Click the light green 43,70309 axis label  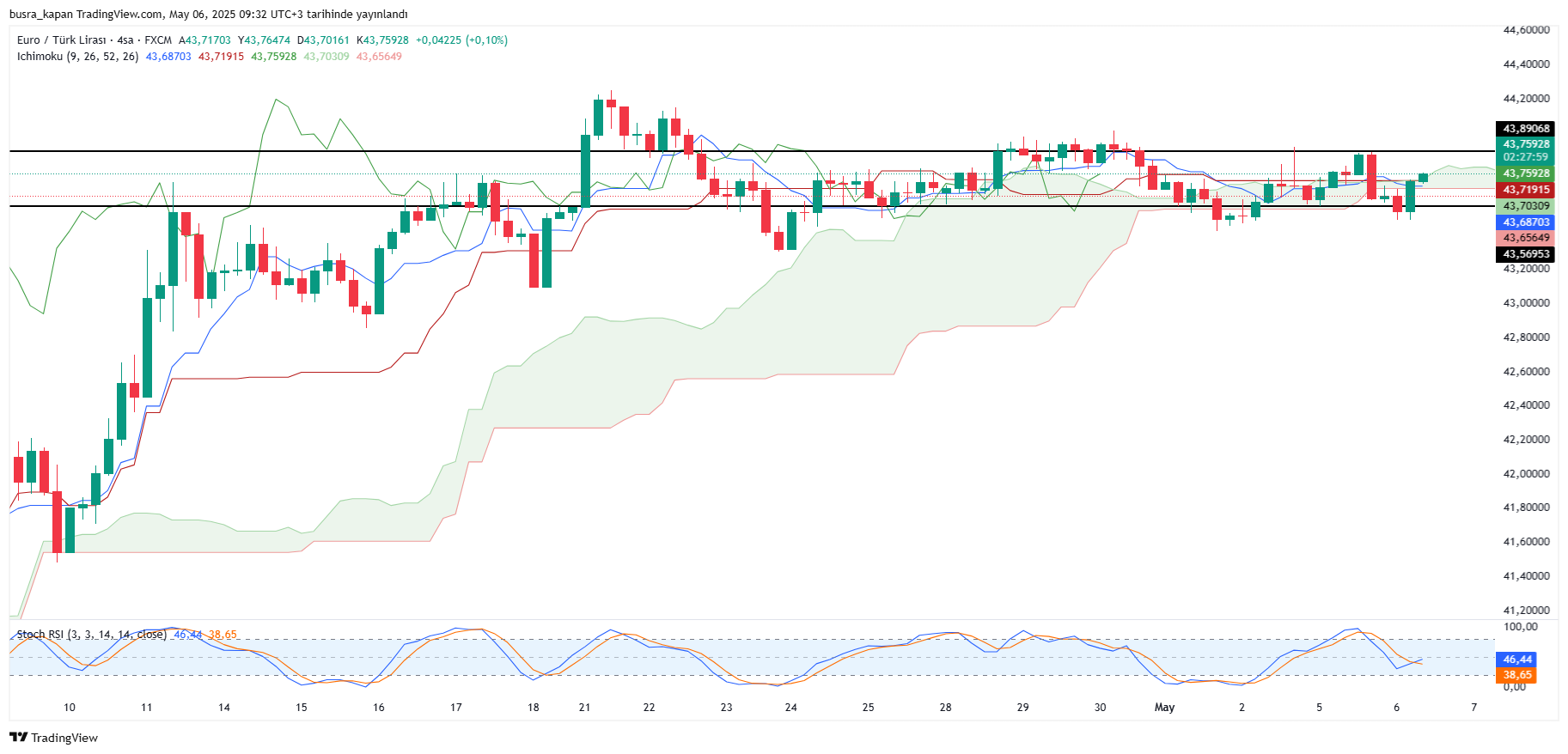point(1526,206)
